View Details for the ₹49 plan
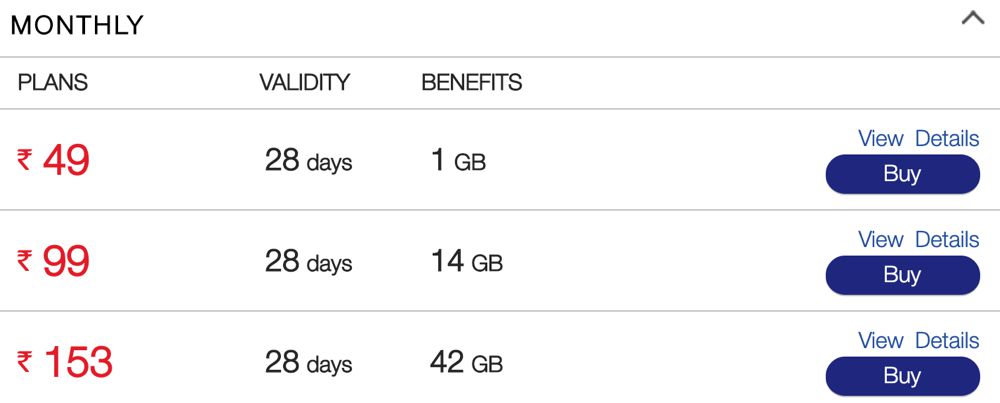The width and height of the screenshot is (1000, 403). point(918,139)
